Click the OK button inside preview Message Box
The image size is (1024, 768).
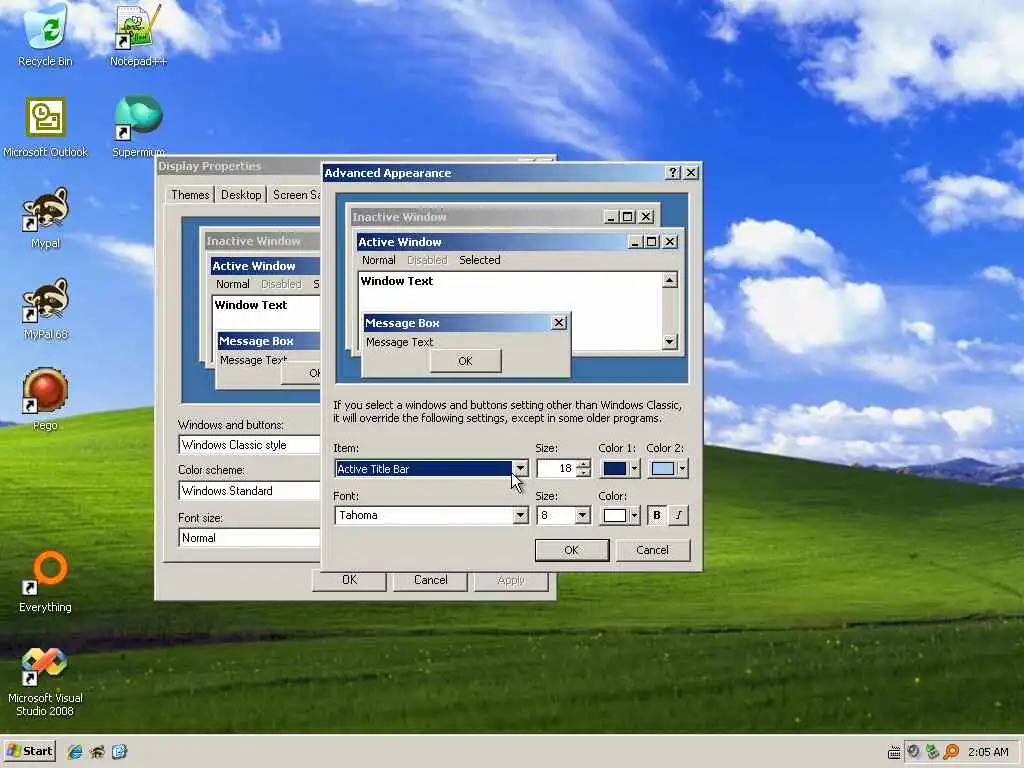(465, 360)
